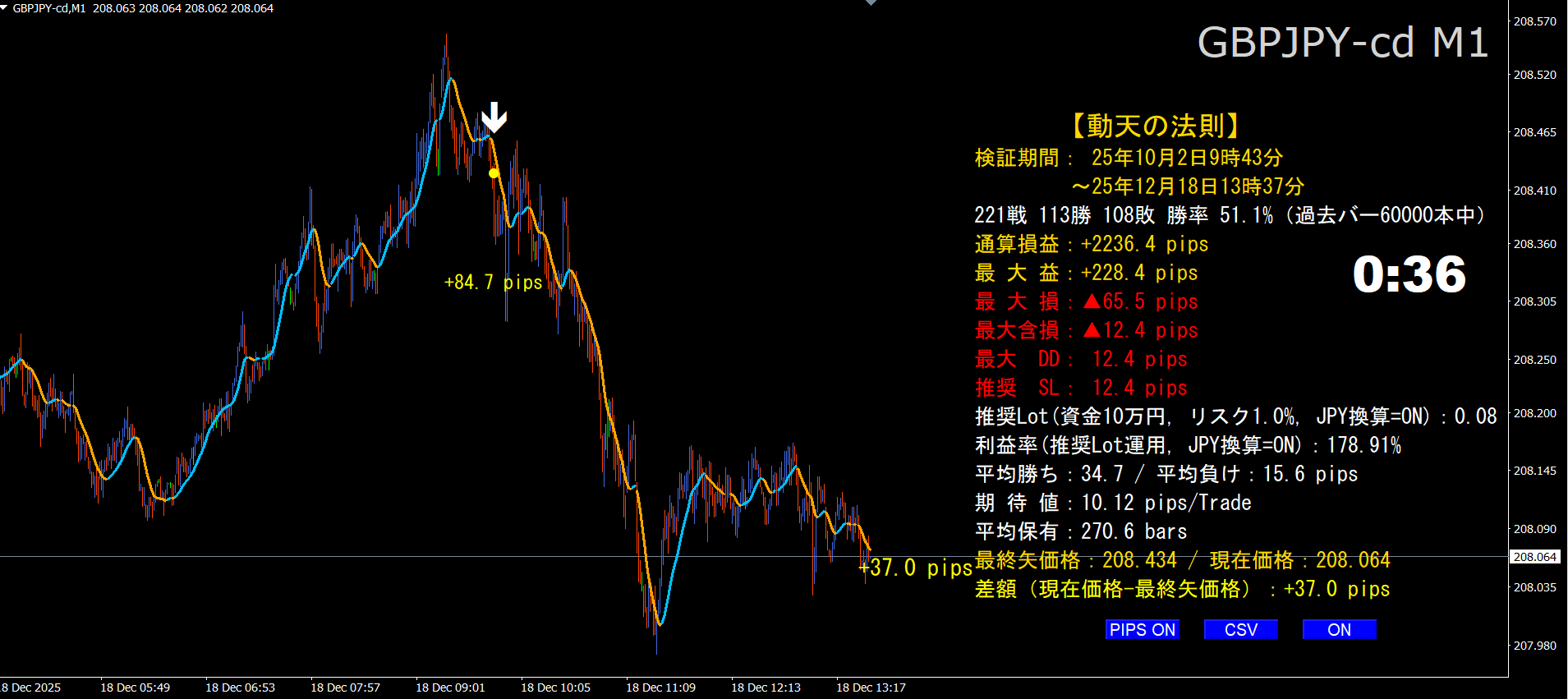Click the 18 Dec 11:09 time label
The width and height of the screenshot is (1568, 699).
[660, 688]
